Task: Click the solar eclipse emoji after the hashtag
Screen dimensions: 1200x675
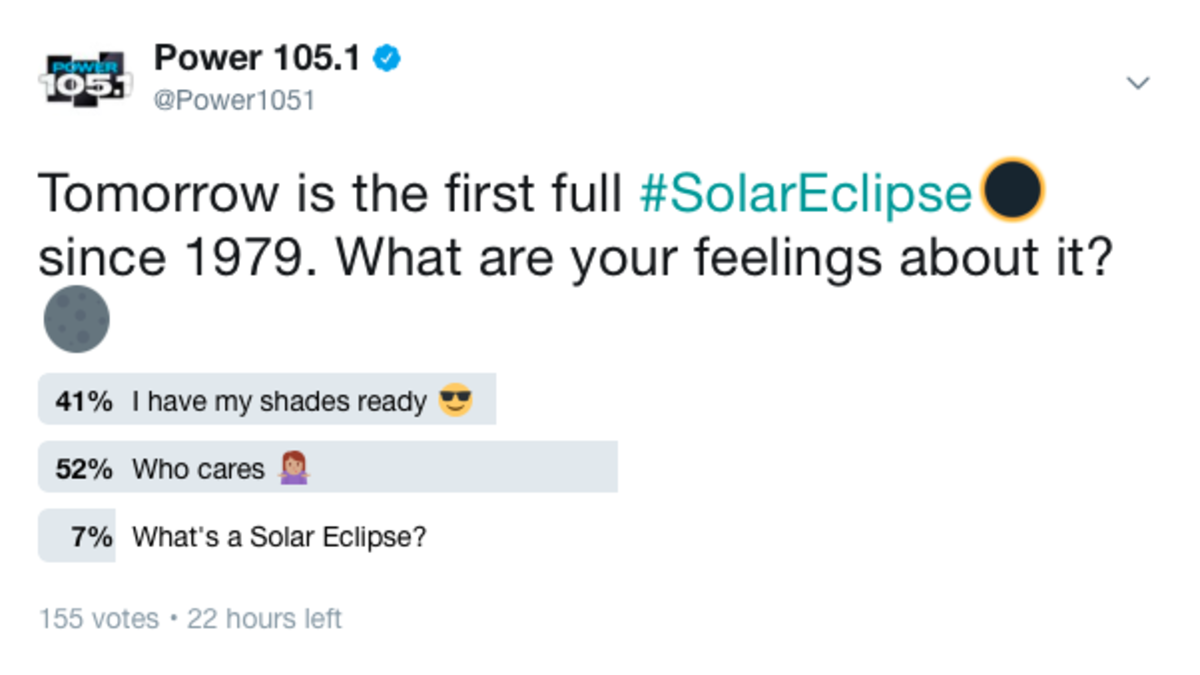Action: (x=1013, y=191)
